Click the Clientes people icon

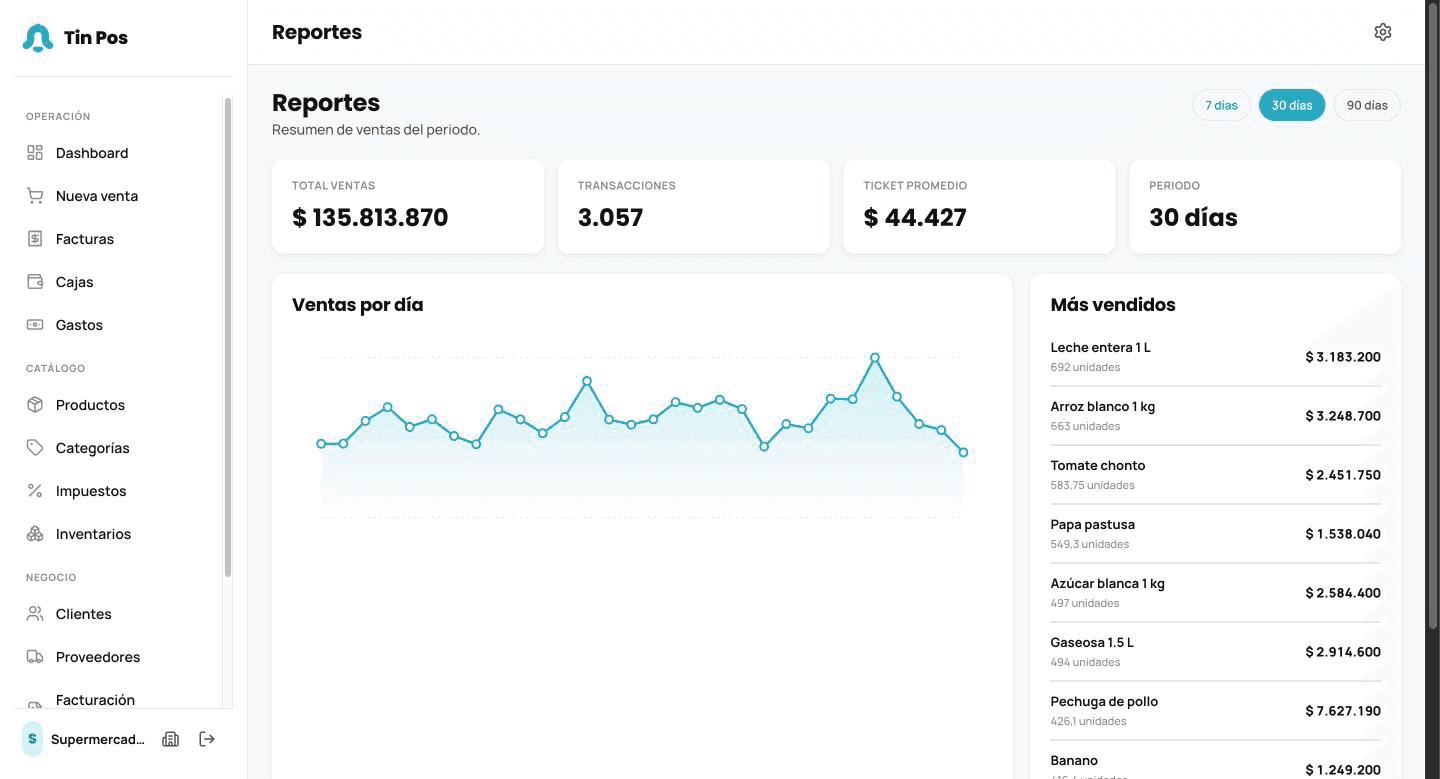[x=35, y=614]
